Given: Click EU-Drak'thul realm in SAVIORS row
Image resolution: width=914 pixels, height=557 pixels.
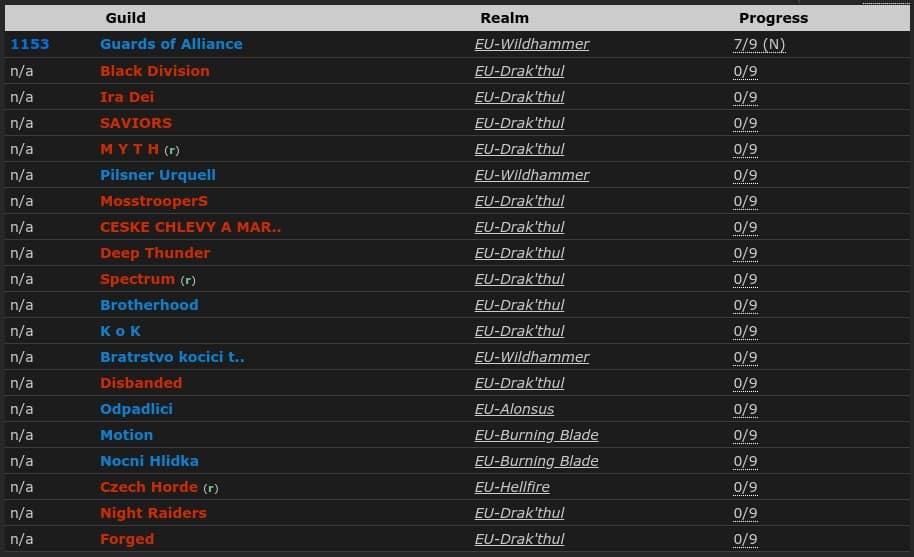Looking at the screenshot, I should click(519, 123).
